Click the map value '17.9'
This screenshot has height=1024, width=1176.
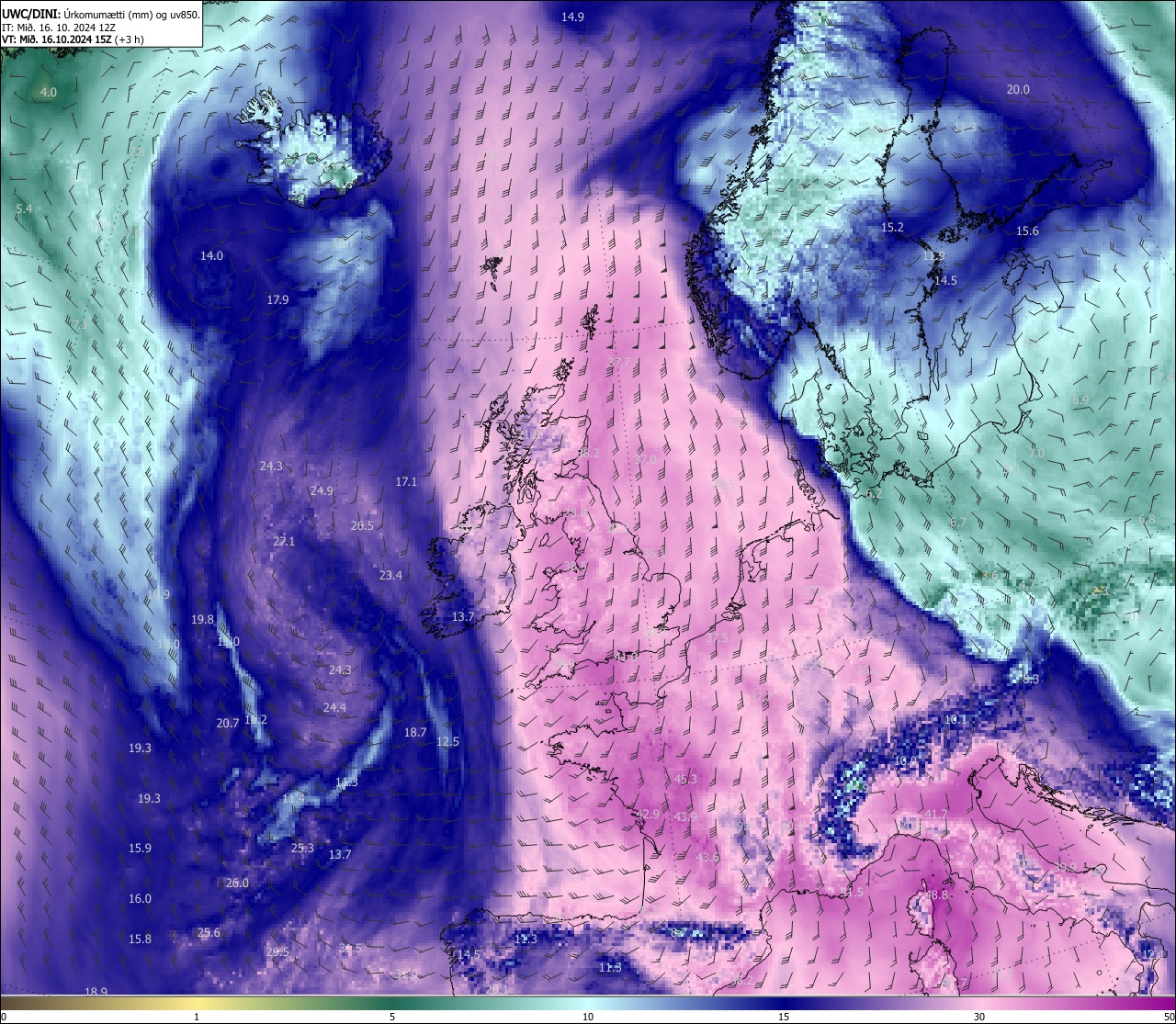[278, 299]
